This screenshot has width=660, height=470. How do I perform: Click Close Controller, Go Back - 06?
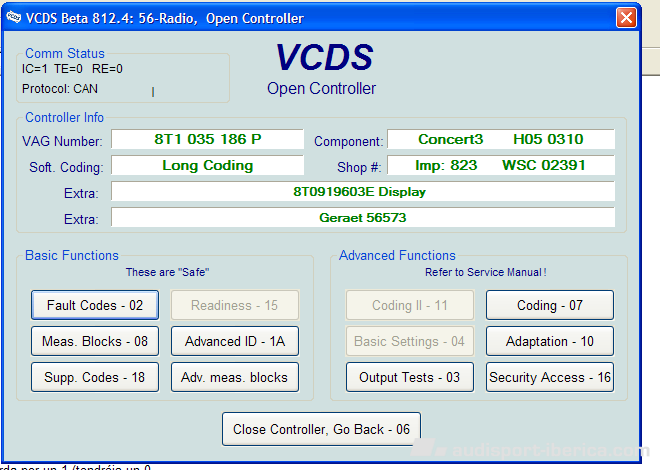[x=321, y=429]
